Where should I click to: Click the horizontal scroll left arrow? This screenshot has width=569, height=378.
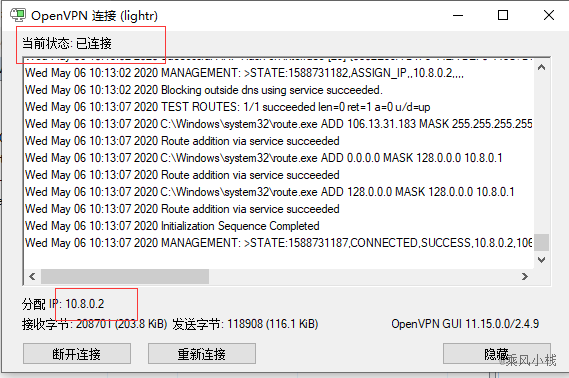[32, 276]
